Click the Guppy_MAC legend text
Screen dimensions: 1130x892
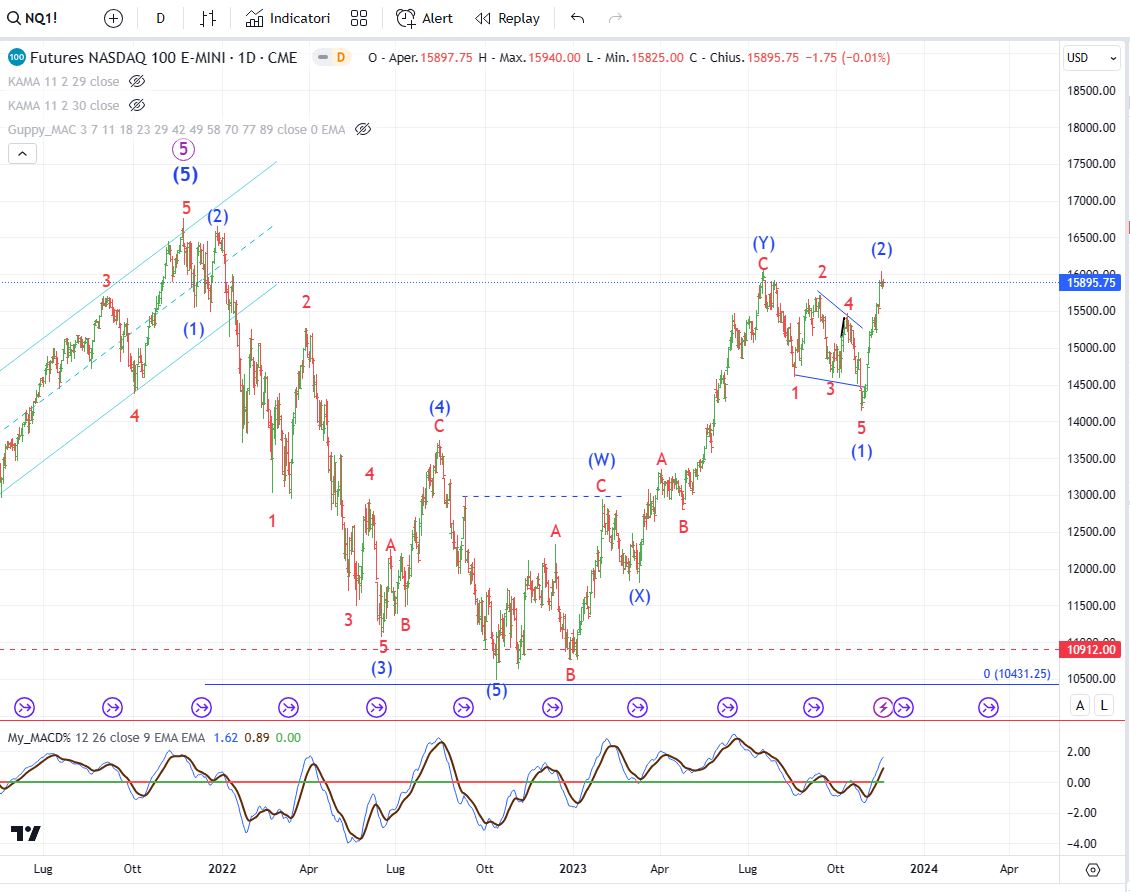(177, 130)
